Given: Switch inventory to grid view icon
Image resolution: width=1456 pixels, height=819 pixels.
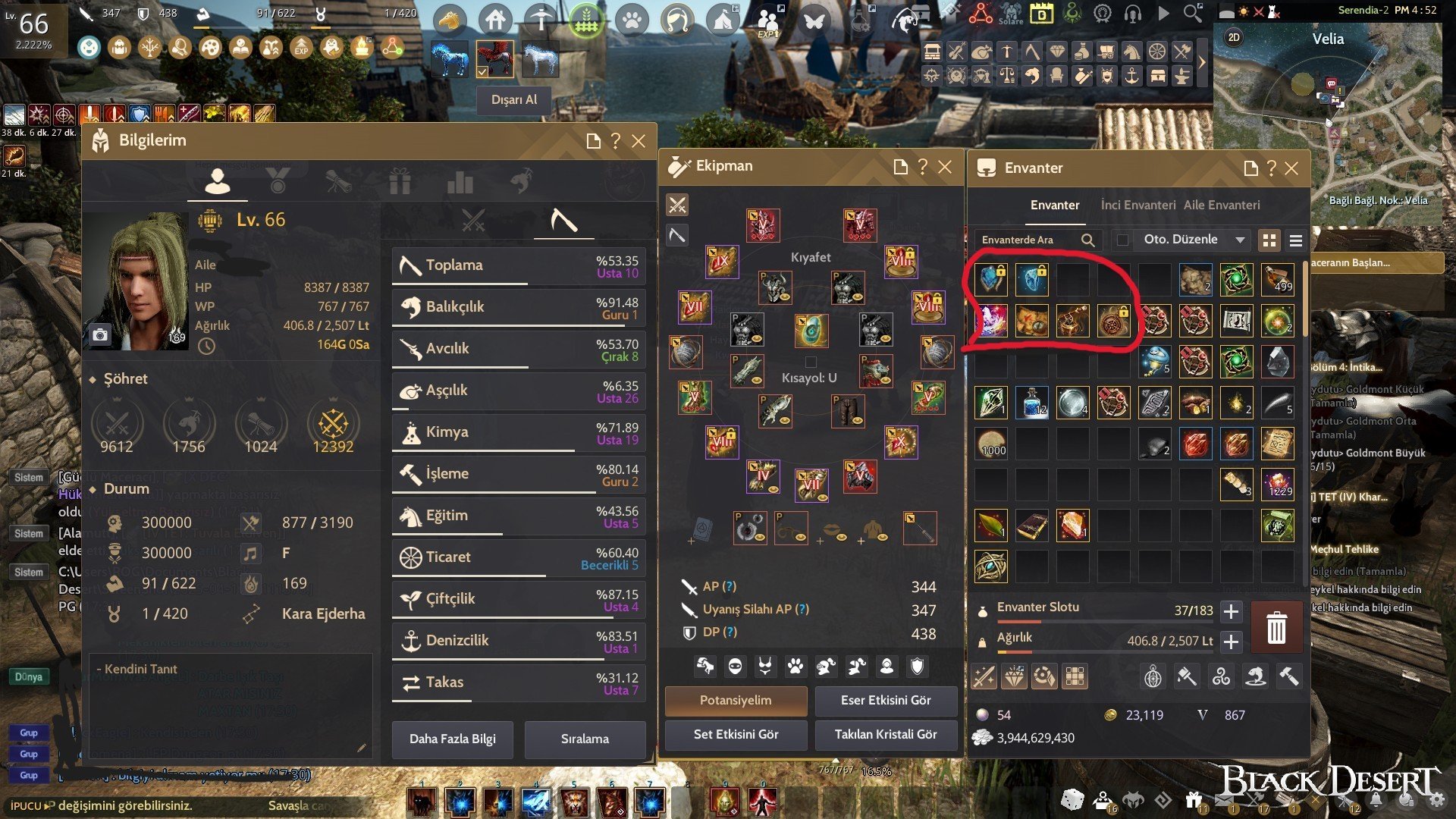Looking at the screenshot, I should coord(1269,240).
